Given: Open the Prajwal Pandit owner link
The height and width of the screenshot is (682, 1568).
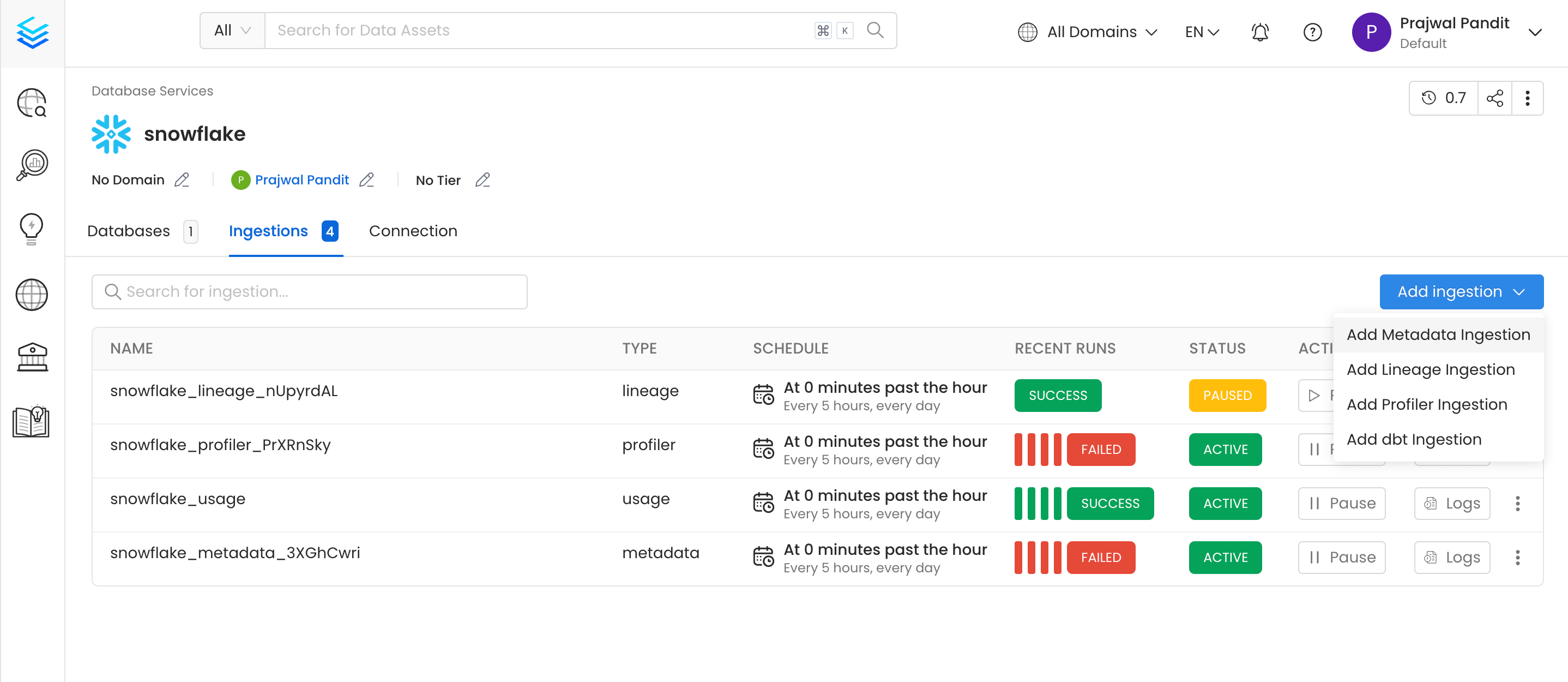Looking at the screenshot, I should pos(302,180).
